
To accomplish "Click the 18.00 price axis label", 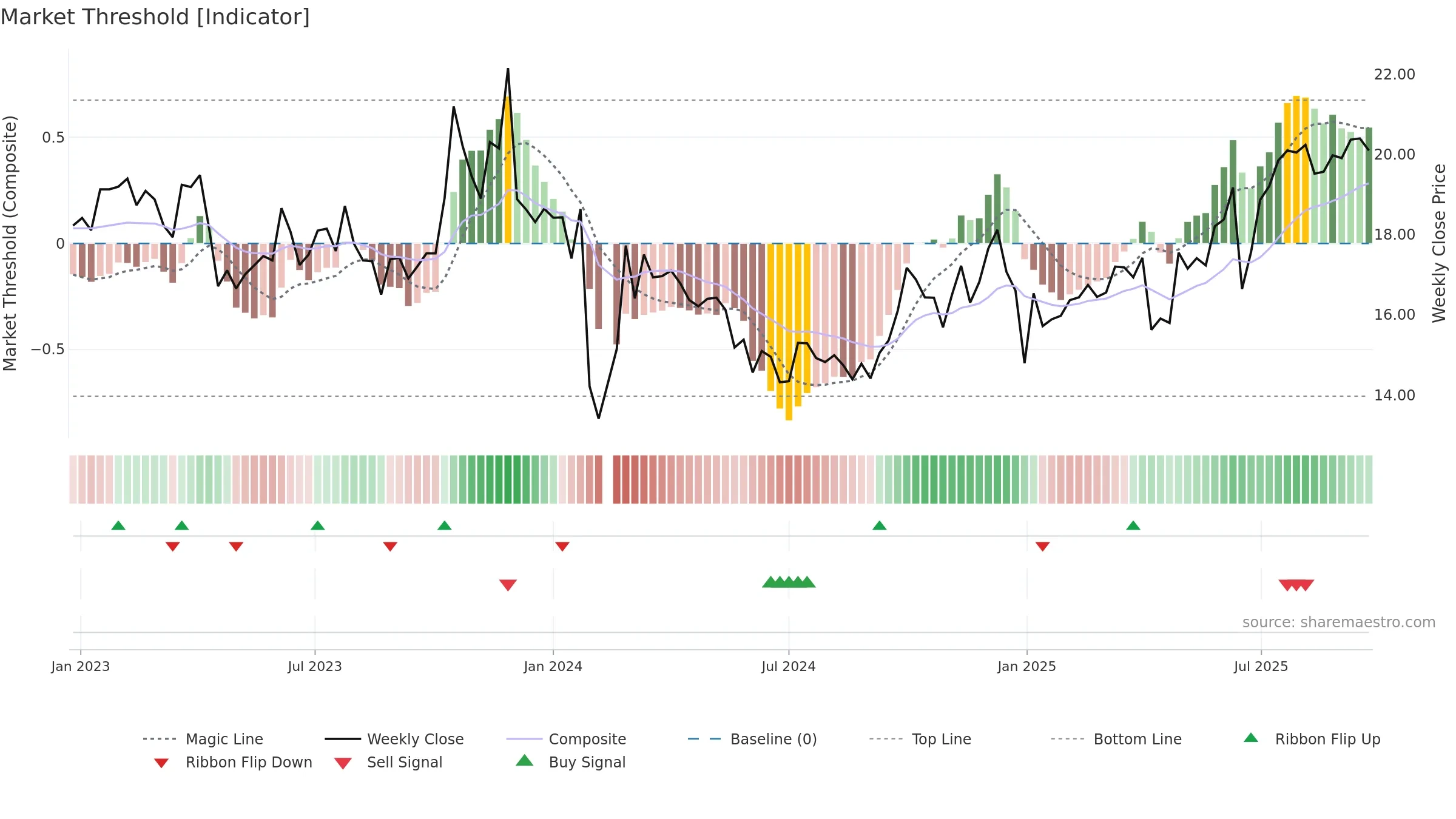I will (x=1395, y=234).
